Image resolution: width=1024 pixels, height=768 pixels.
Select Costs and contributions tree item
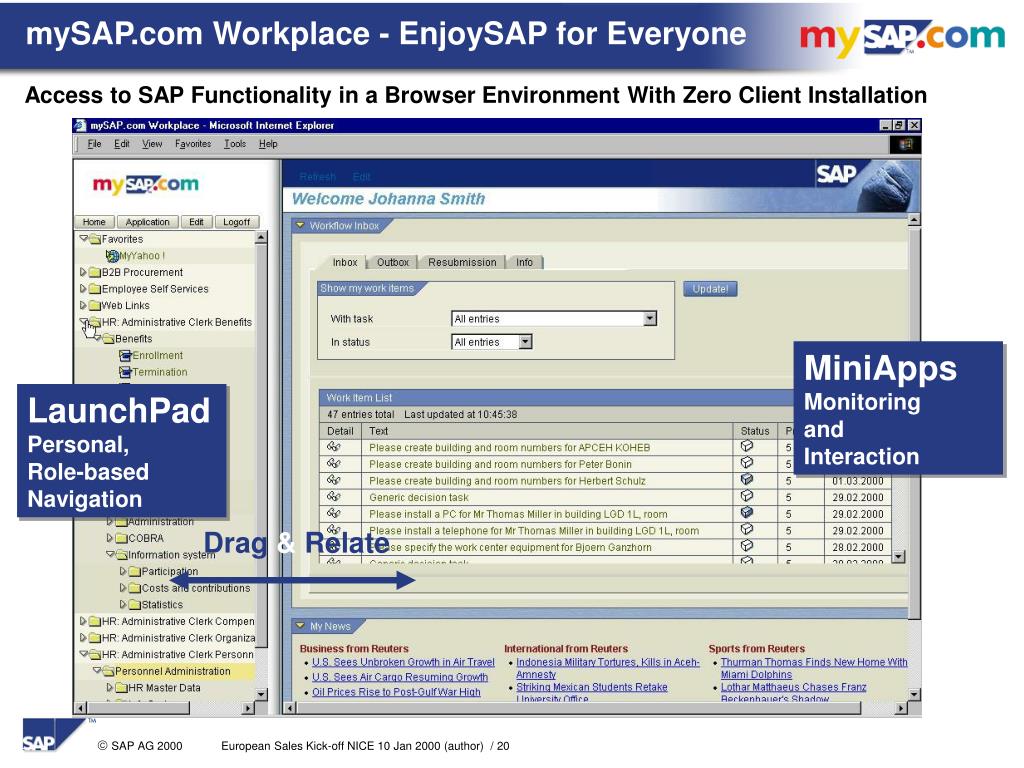point(196,588)
